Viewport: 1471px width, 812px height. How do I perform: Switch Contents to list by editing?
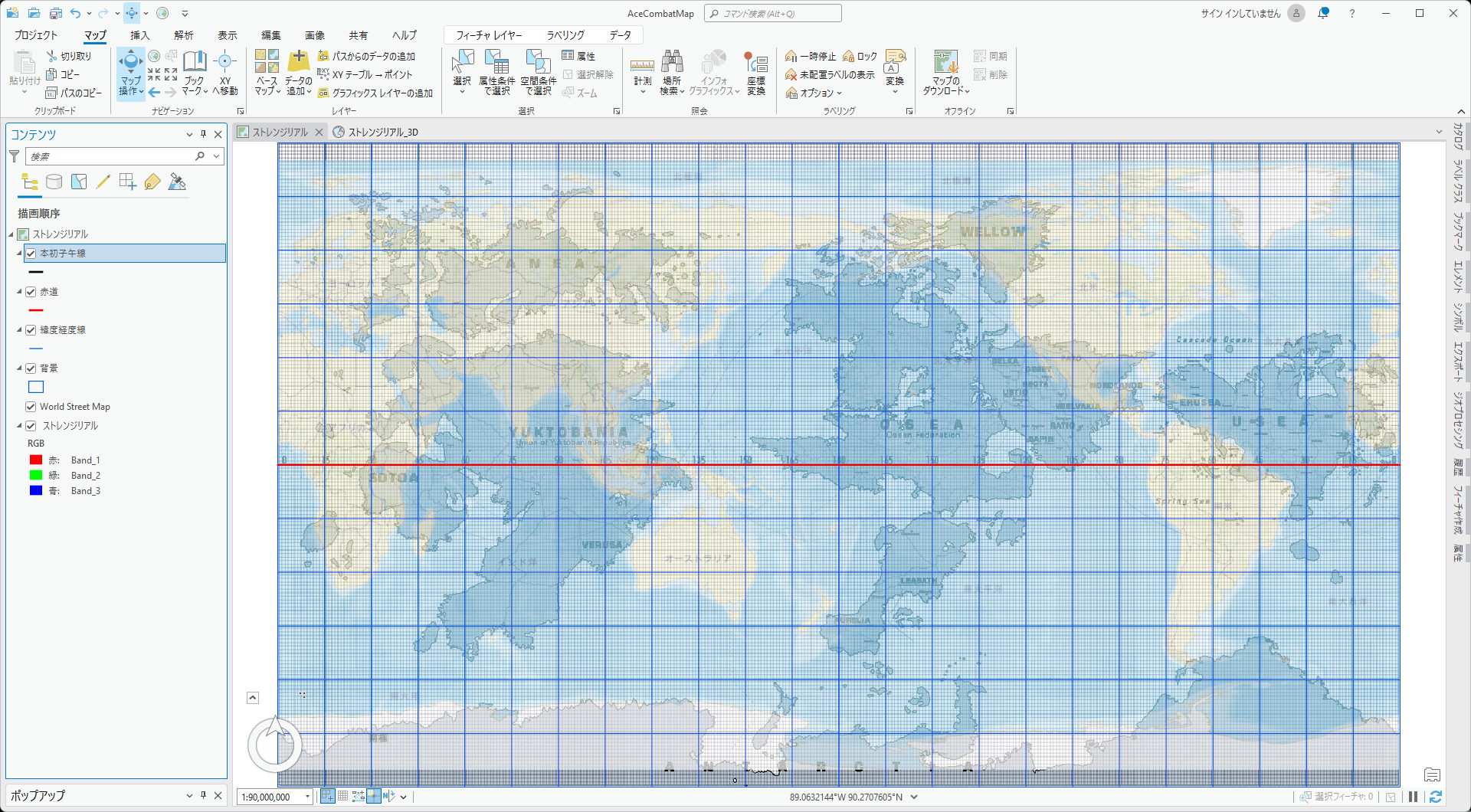click(x=103, y=182)
